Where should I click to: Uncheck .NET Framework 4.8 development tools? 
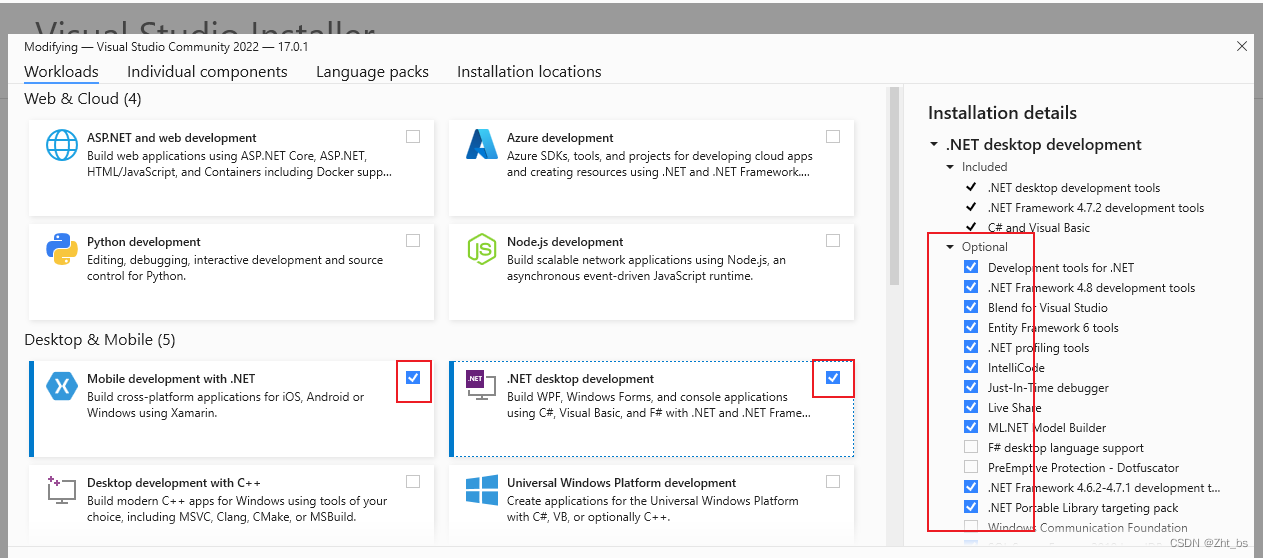[971, 287]
